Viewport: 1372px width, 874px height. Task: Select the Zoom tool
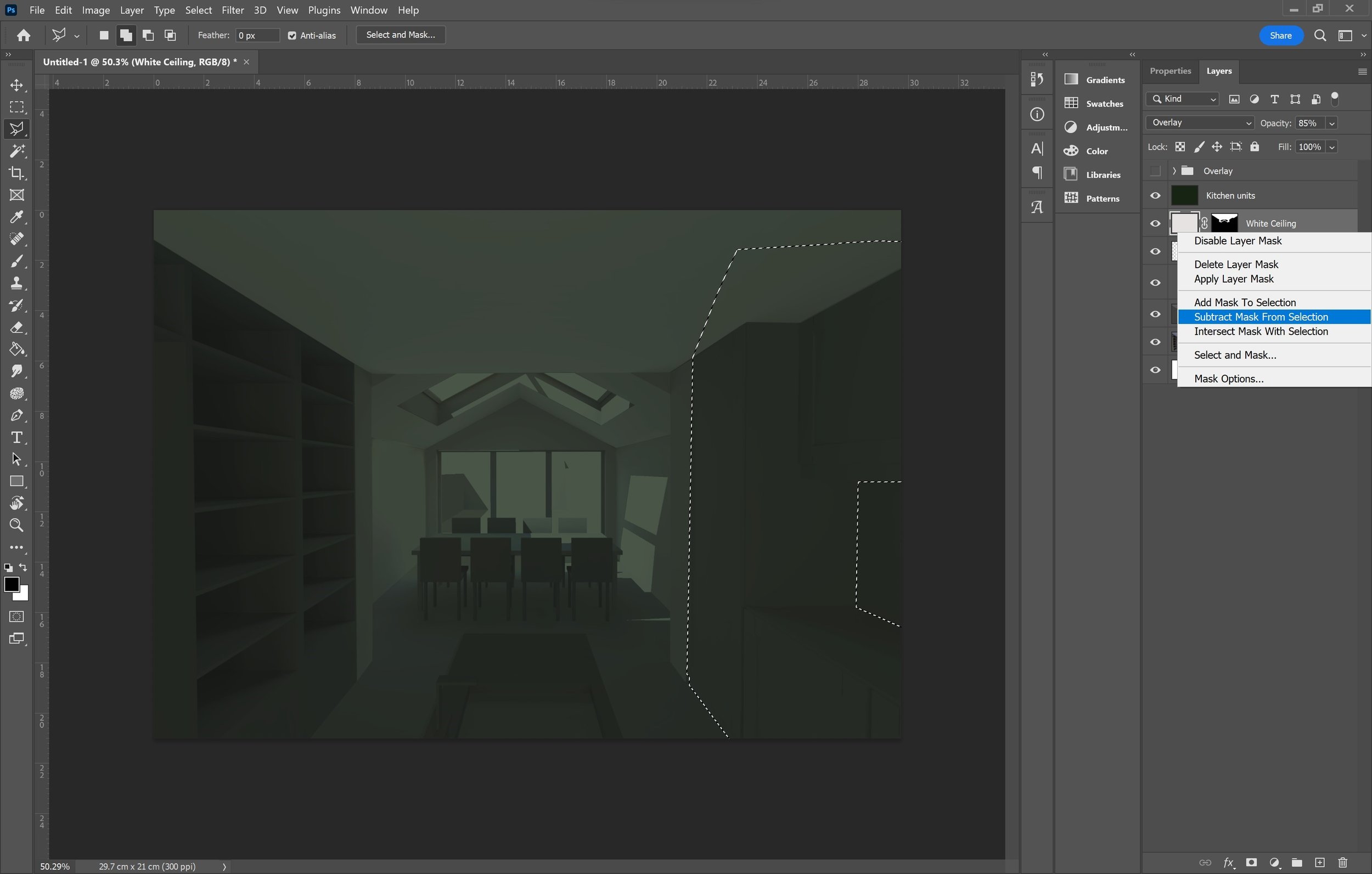click(16, 525)
